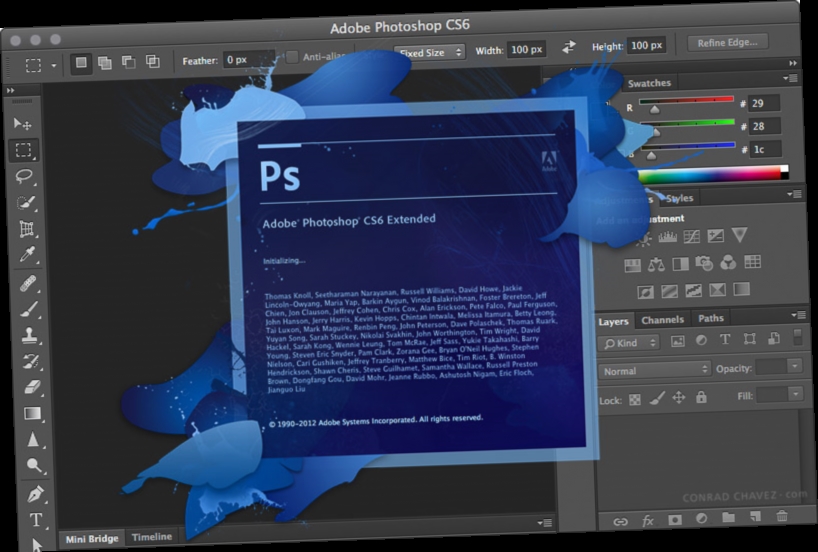The width and height of the screenshot is (818, 552).
Task: Open the Timeline tab
Action: click(151, 537)
